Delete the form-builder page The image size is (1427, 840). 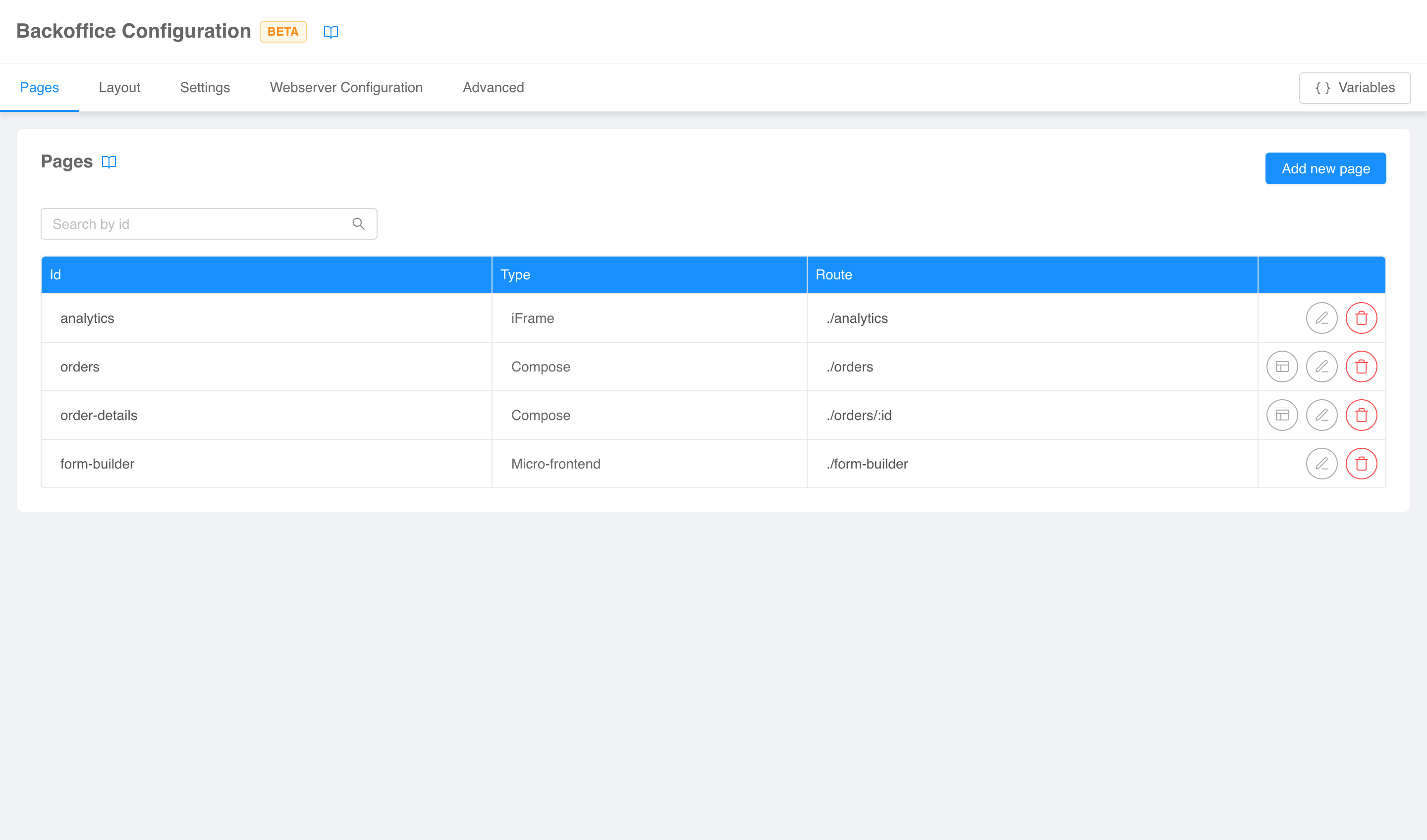coord(1361,464)
